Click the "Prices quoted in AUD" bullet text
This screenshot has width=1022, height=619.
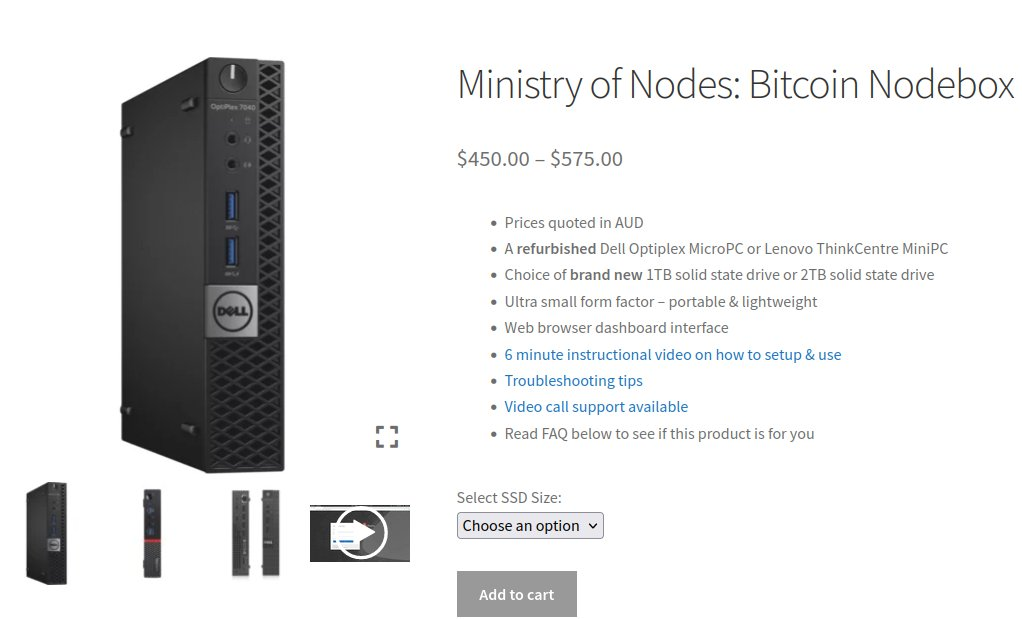(x=574, y=222)
